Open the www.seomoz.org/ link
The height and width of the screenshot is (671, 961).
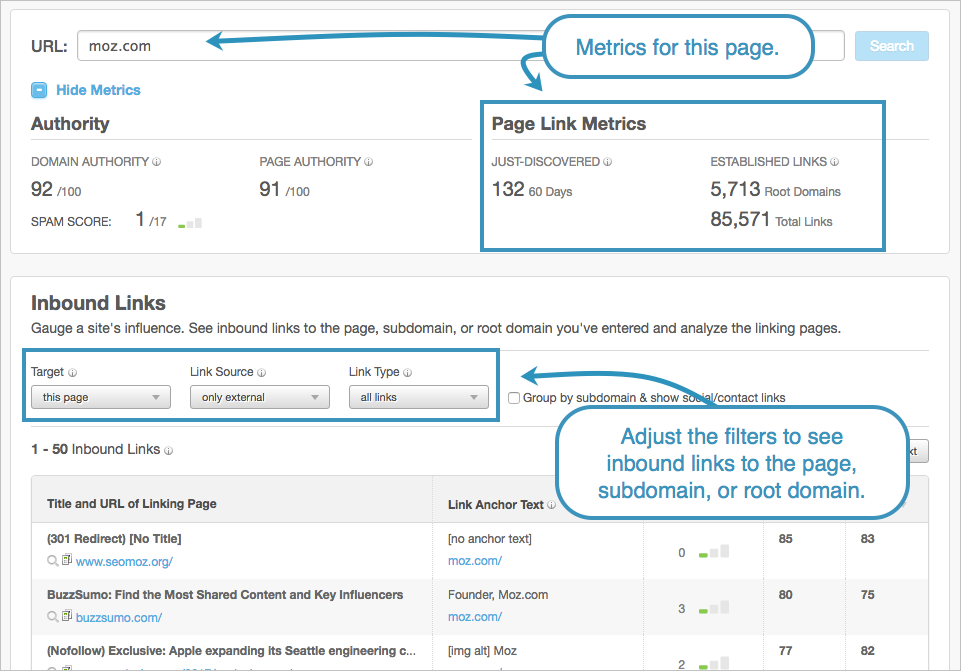[x=124, y=561]
